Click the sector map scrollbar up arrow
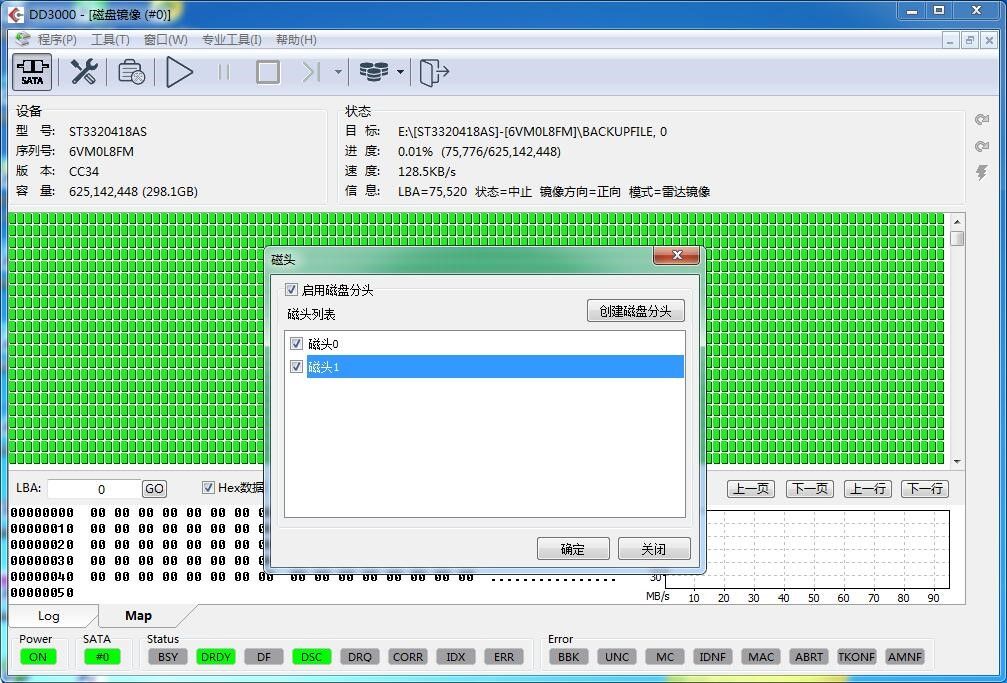Viewport: 1007px width, 683px height. [x=957, y=221]
